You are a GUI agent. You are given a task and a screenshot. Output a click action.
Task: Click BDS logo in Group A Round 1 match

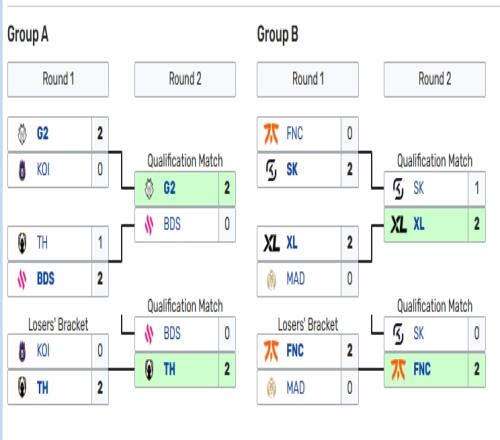pyautogui.click(x=22, y=279)
